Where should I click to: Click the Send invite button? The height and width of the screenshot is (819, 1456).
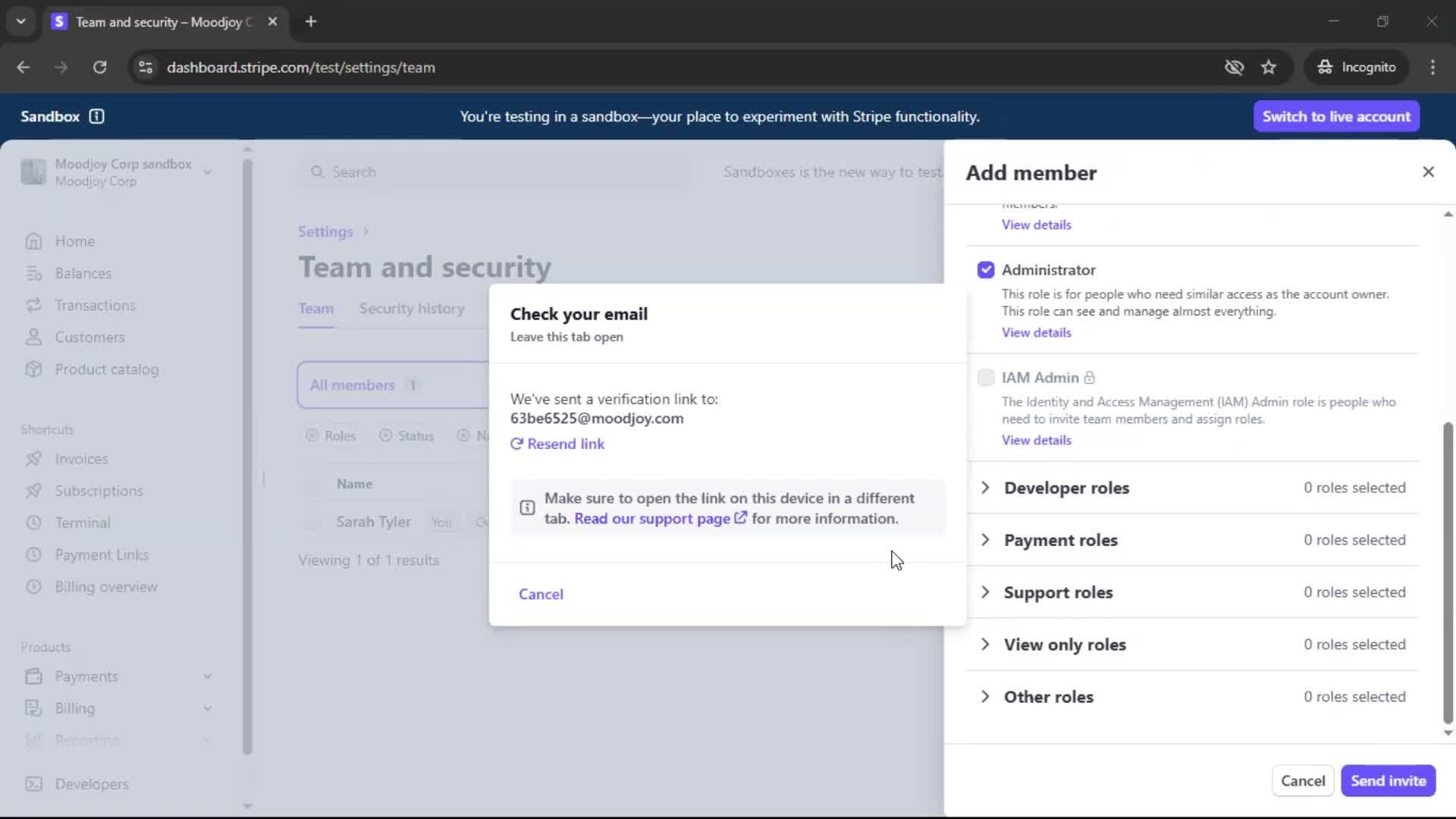click(1388, 780)
